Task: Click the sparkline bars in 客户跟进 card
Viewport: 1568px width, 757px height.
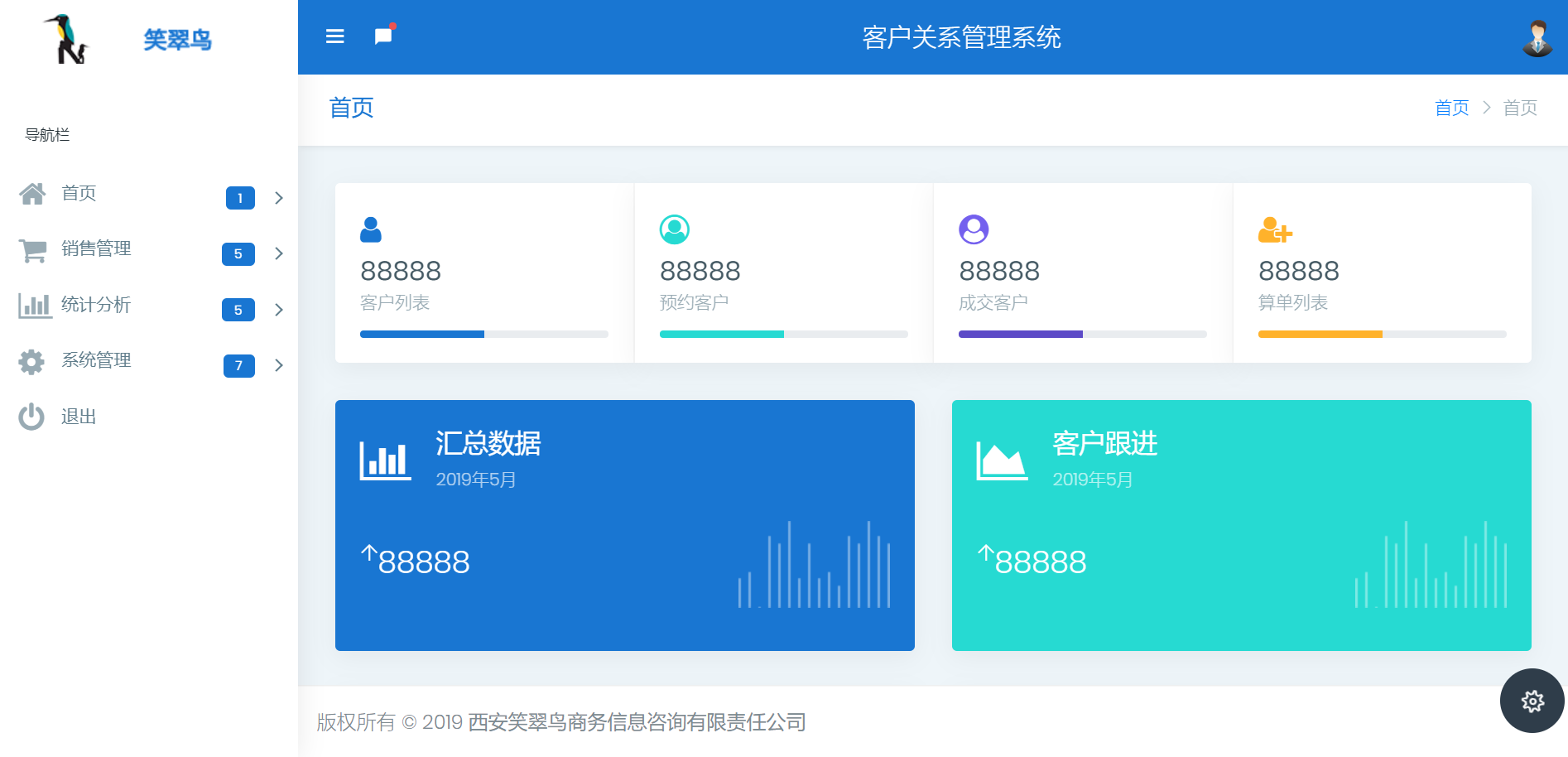Action: pos(1431,564)
